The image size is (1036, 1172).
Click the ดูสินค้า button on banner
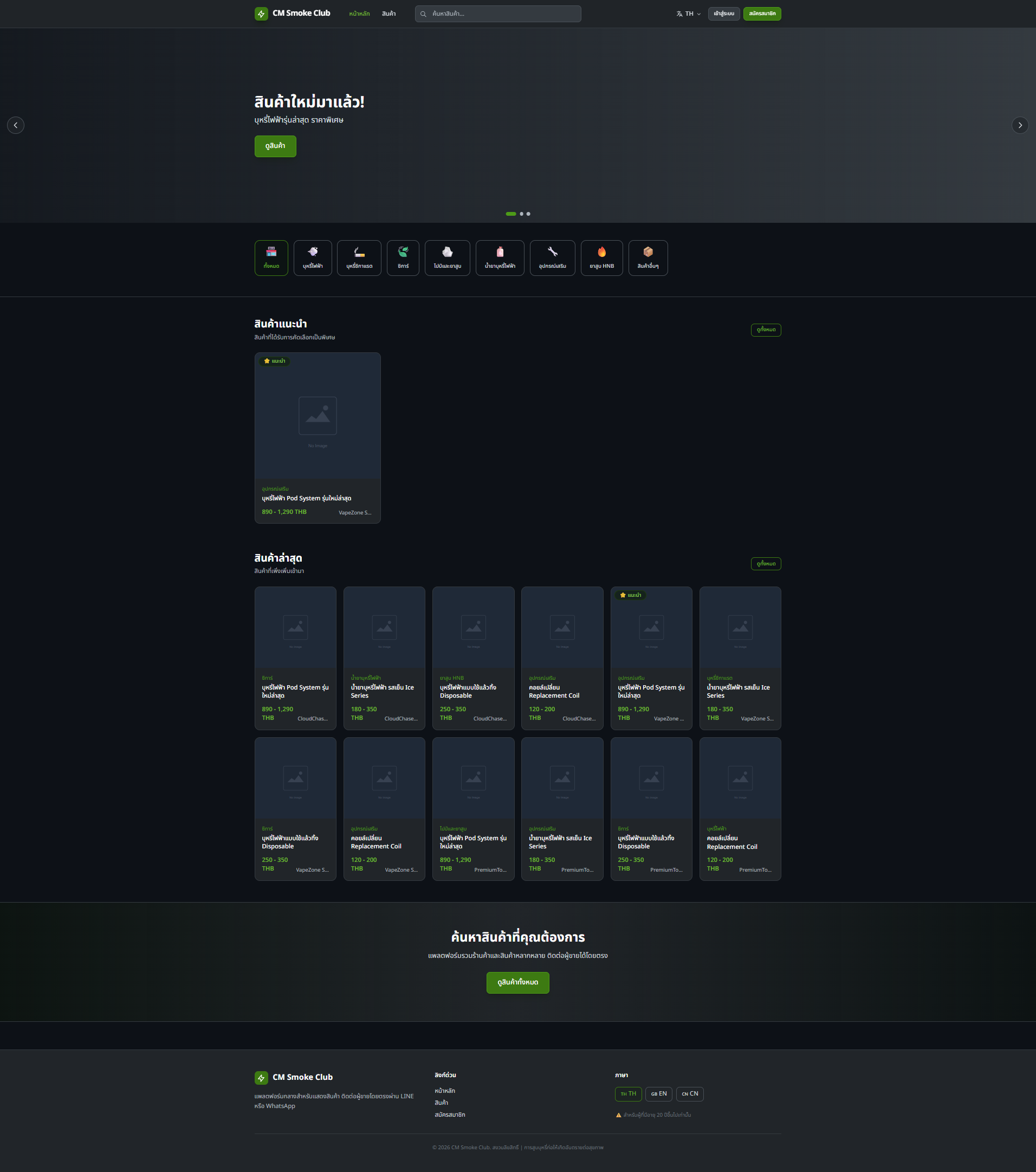pyautogui.click(x=275, y=146)
